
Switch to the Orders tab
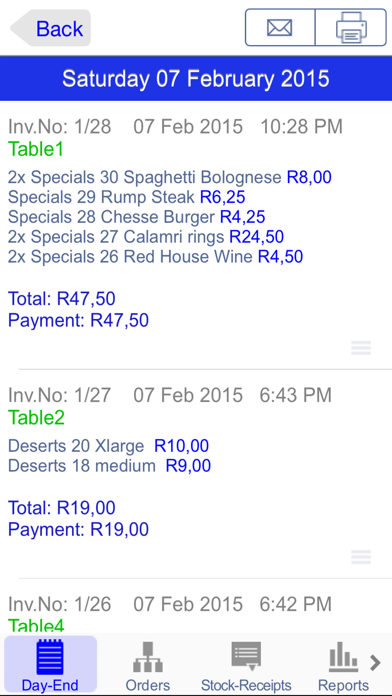pyautogui.click(x=148, y=664)
